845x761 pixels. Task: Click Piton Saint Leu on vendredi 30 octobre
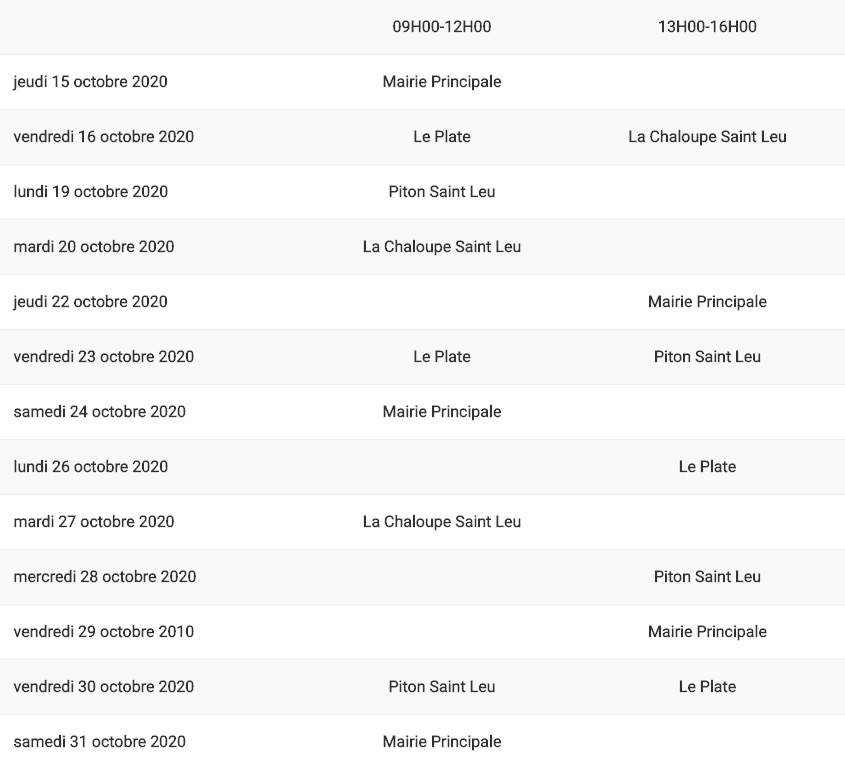coord(441,687)
